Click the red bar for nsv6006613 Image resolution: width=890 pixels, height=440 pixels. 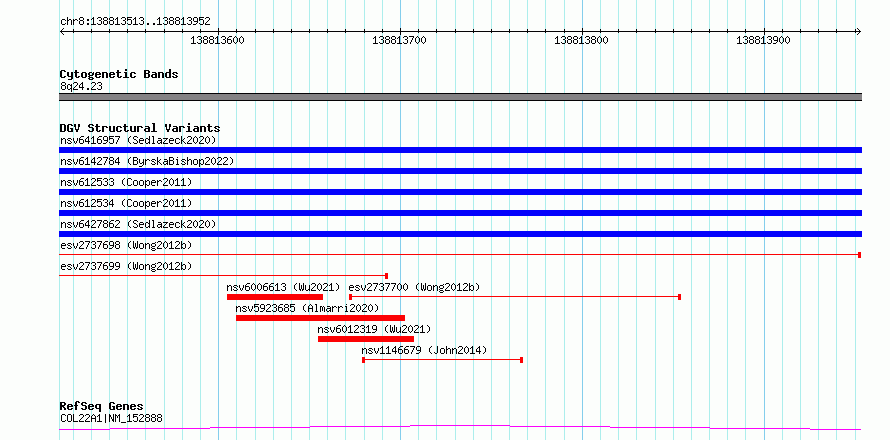pos(275,297)
